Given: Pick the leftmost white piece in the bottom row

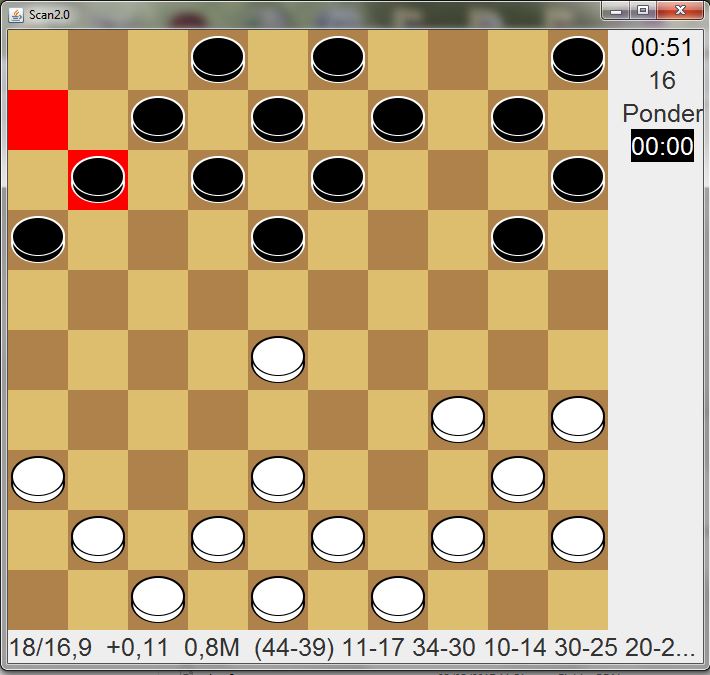Looking at the screenshot, I should click(158, 599).
